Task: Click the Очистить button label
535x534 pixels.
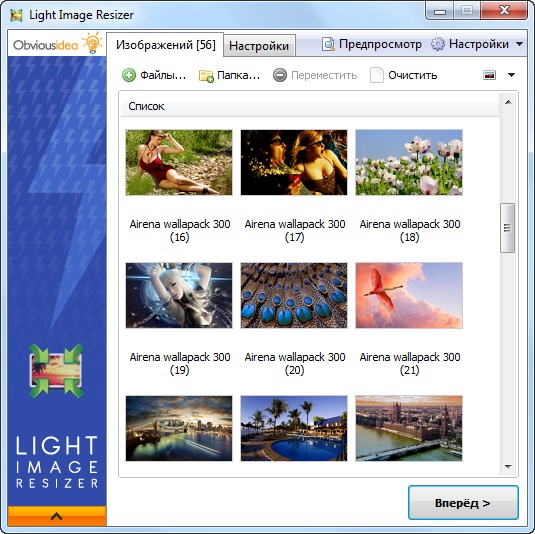Action: tap(413, 75)
